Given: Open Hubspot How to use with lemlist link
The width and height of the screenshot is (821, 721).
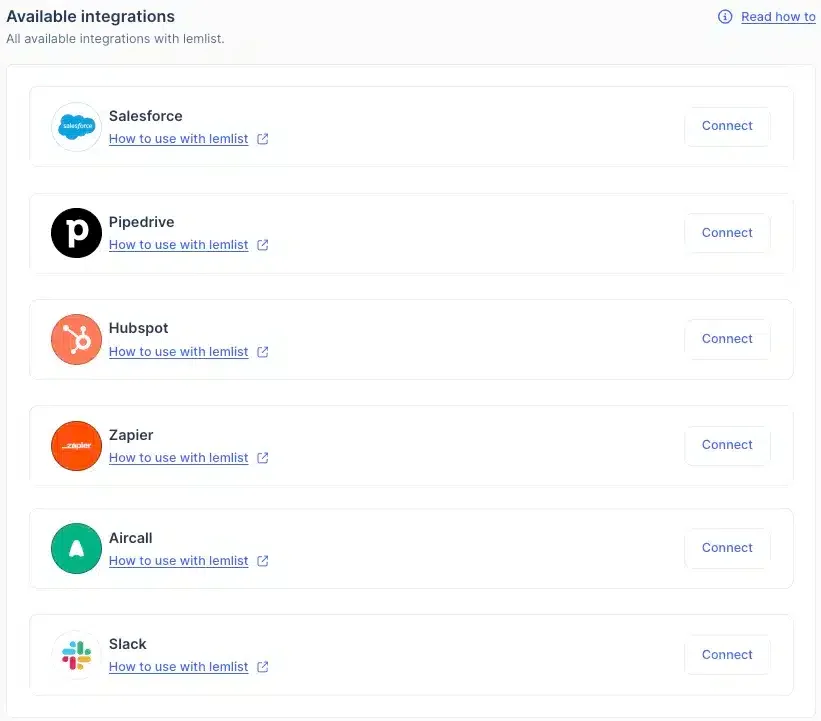Looking at the screenshot, I should [x=179, y=352].
